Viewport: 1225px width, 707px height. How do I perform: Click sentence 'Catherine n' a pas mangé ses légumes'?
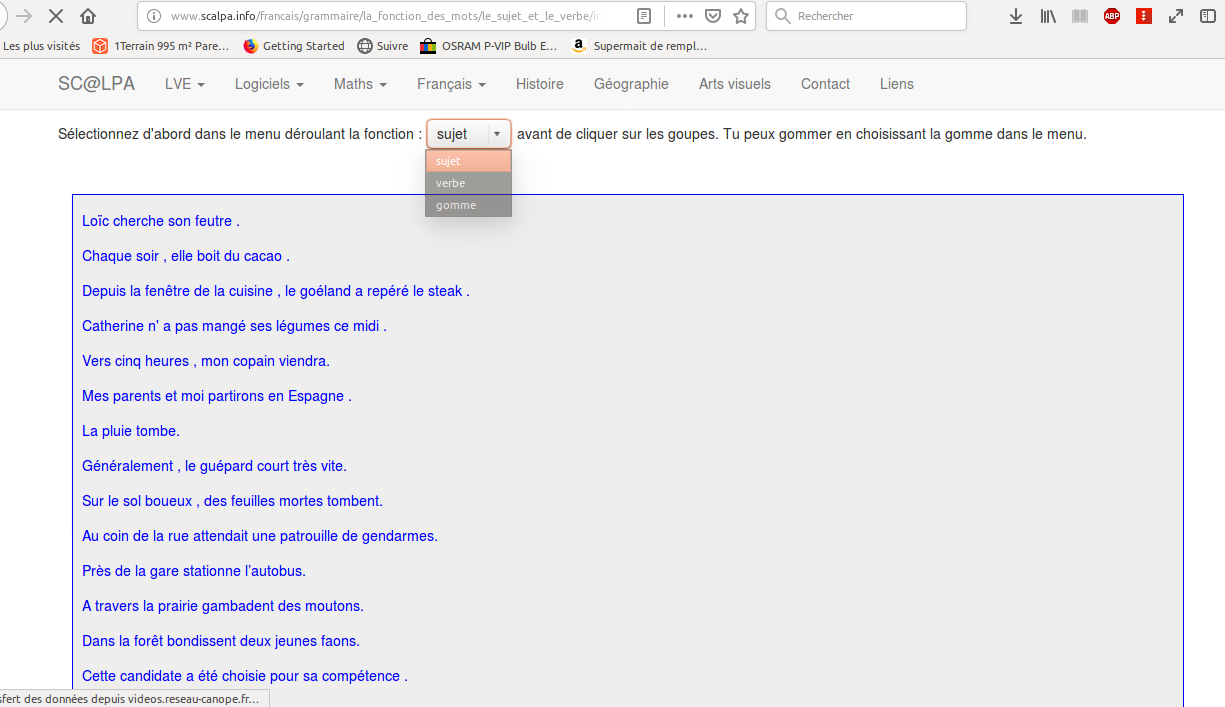(234, 326)
